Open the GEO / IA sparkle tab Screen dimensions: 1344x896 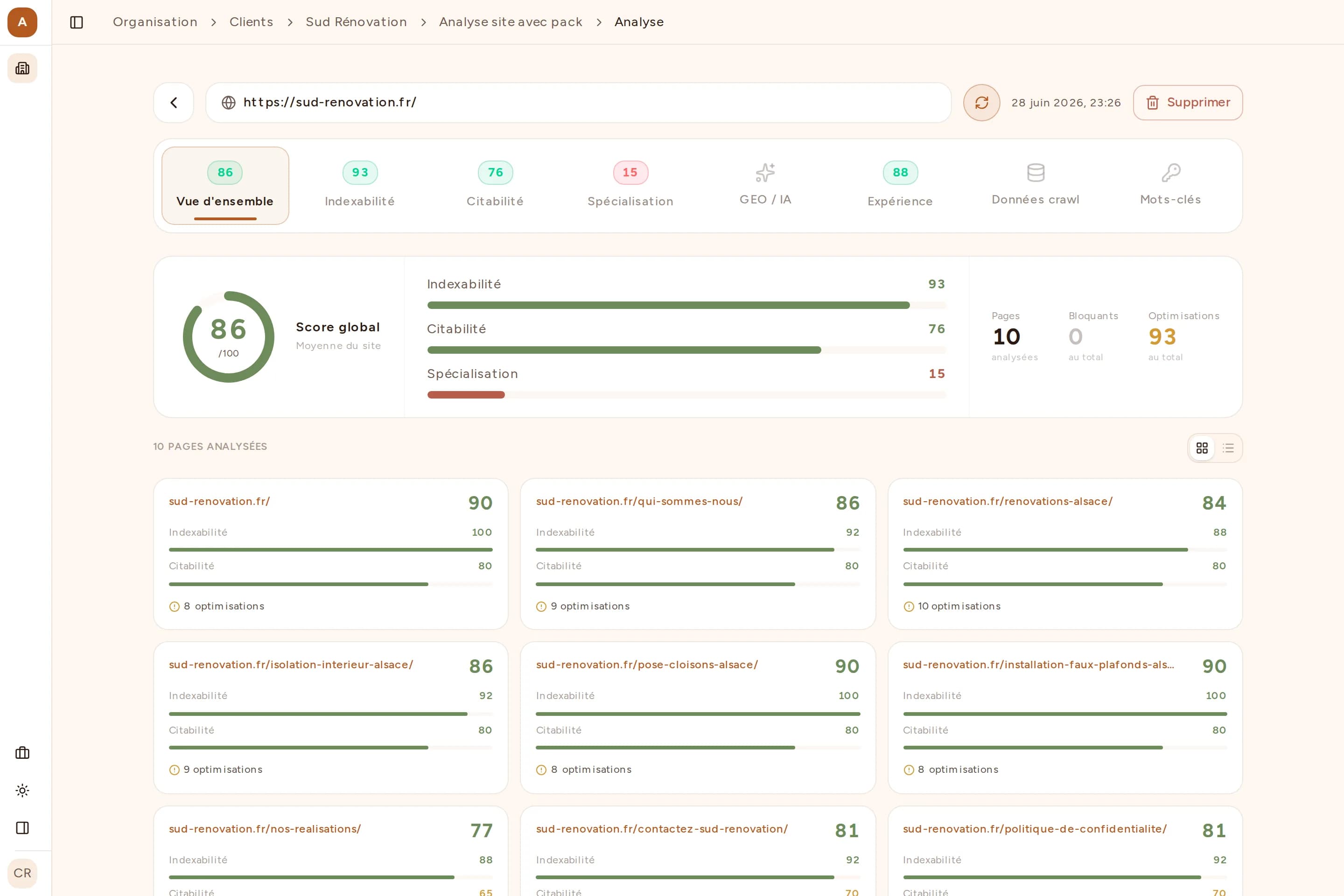[765, 185]
